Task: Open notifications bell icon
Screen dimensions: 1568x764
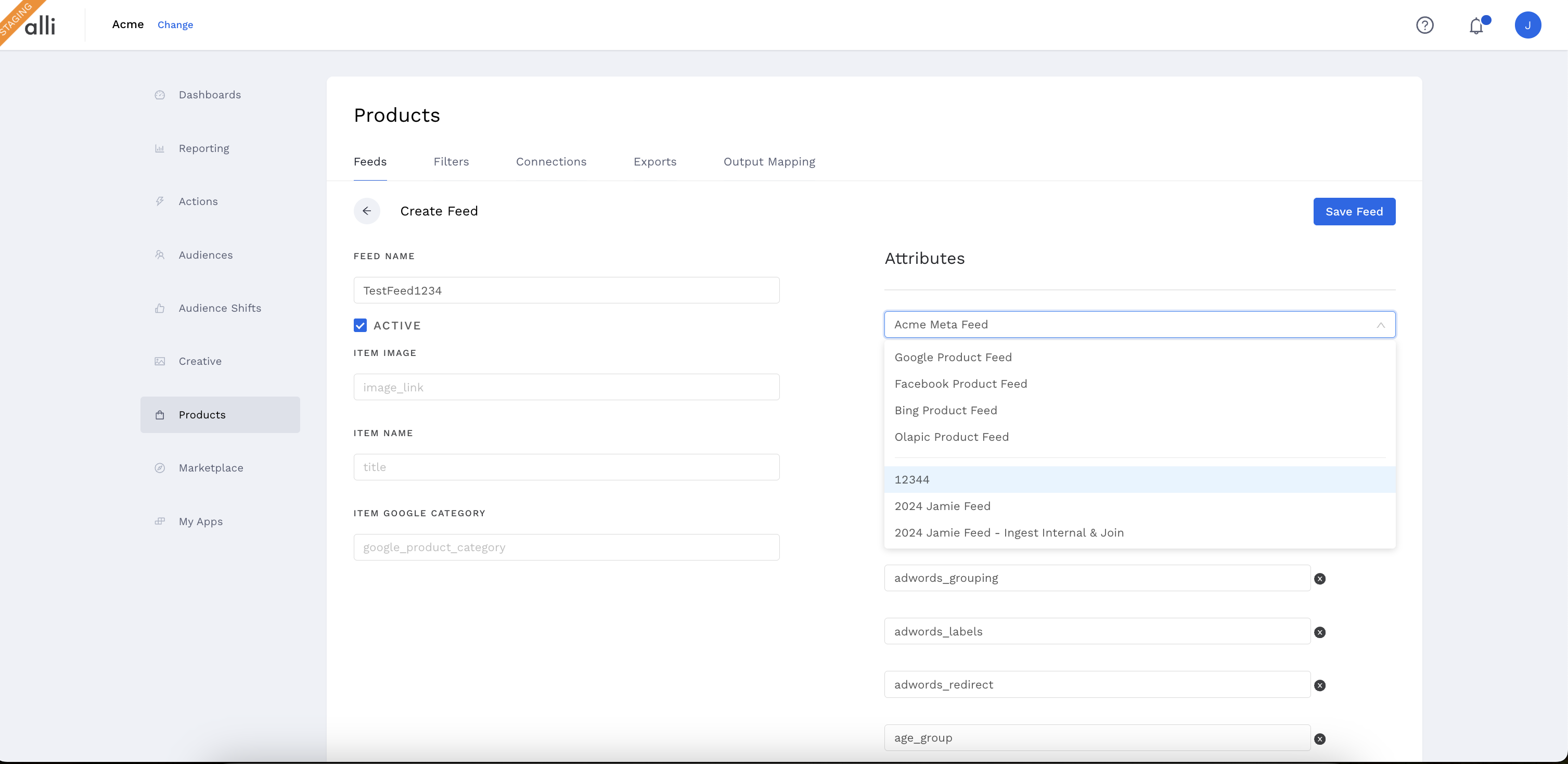Action: tap(1476, 26)
